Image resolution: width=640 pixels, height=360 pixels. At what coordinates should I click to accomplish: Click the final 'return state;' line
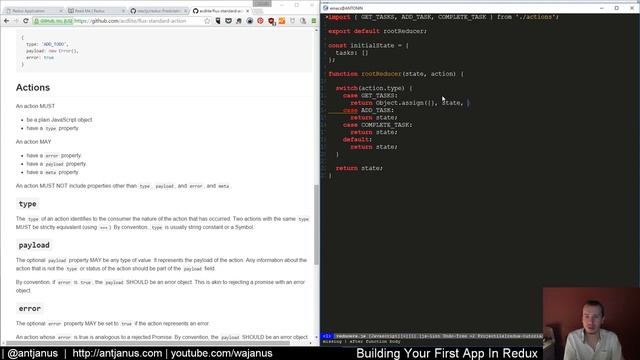[x=359, y=168]
